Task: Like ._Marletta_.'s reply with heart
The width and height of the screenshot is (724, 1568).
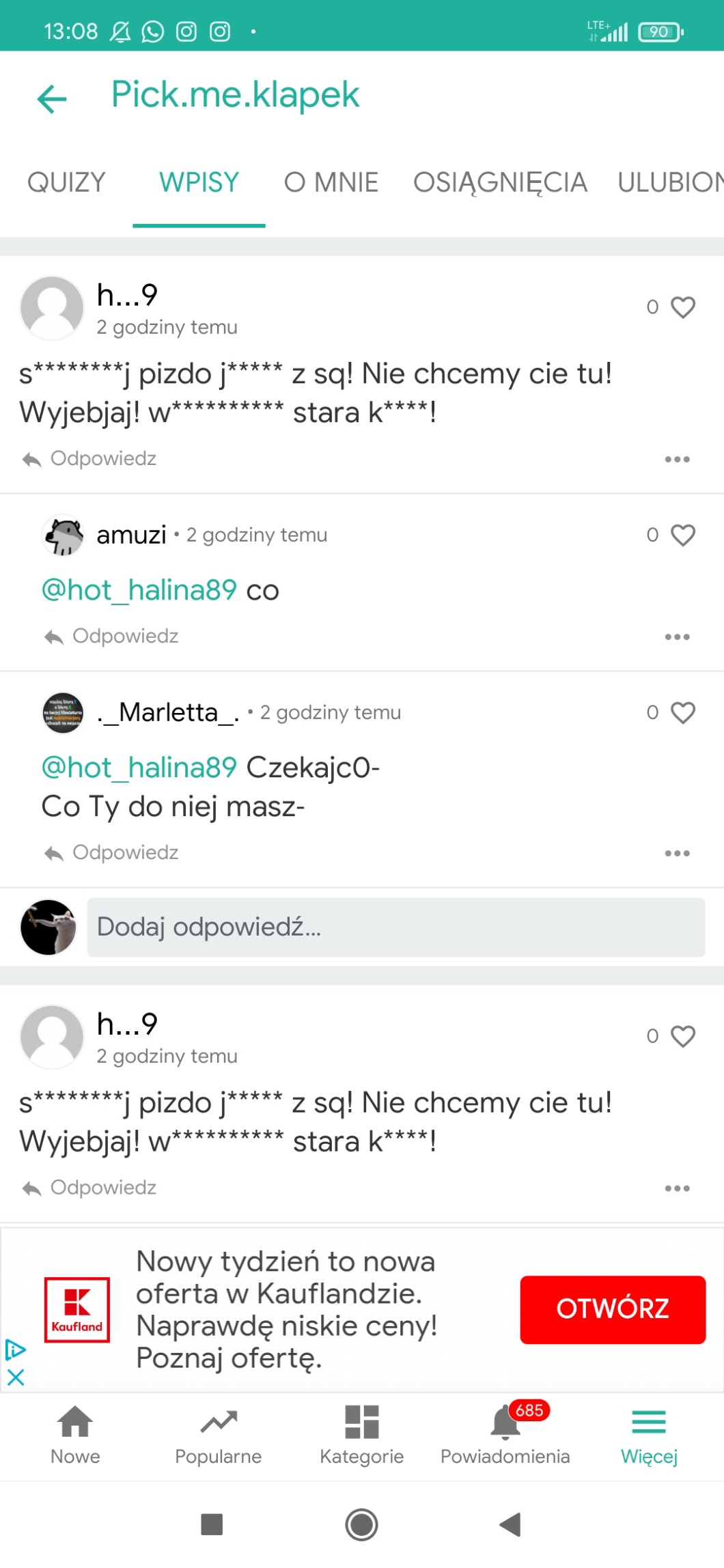Action: pos(682,712)
